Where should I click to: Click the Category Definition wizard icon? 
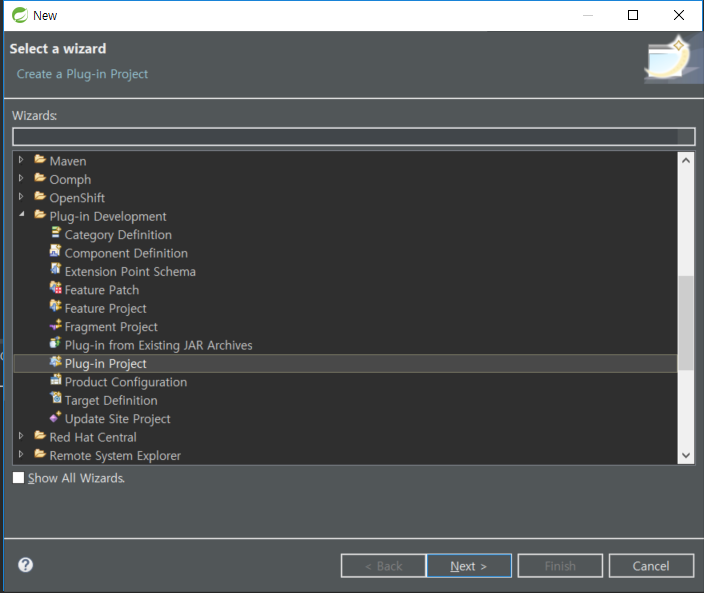point(56,233)
